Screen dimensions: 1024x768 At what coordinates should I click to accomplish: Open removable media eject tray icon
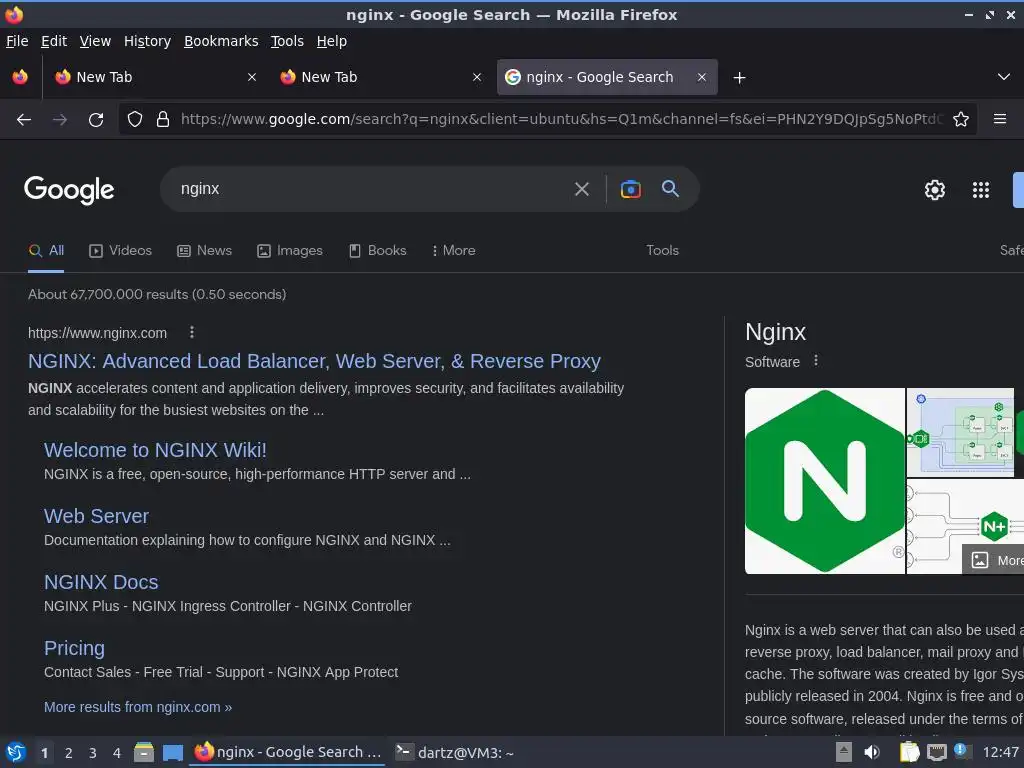coord(844,752)
